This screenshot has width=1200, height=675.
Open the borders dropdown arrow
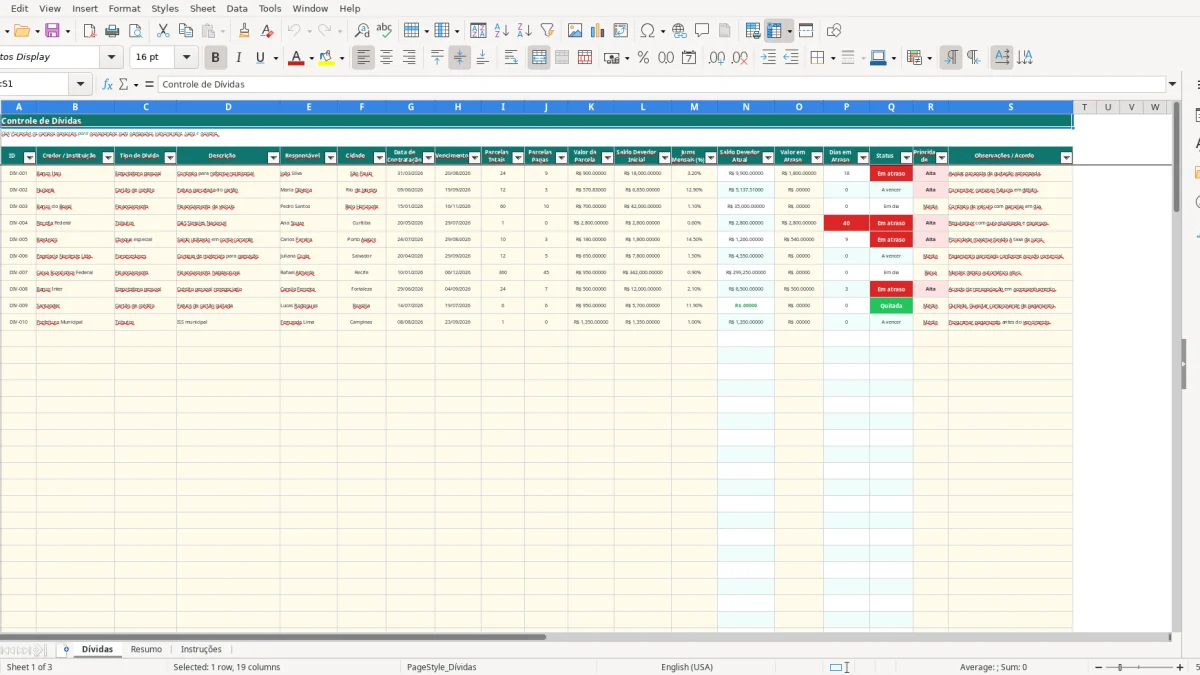click(x=832, y=58)
